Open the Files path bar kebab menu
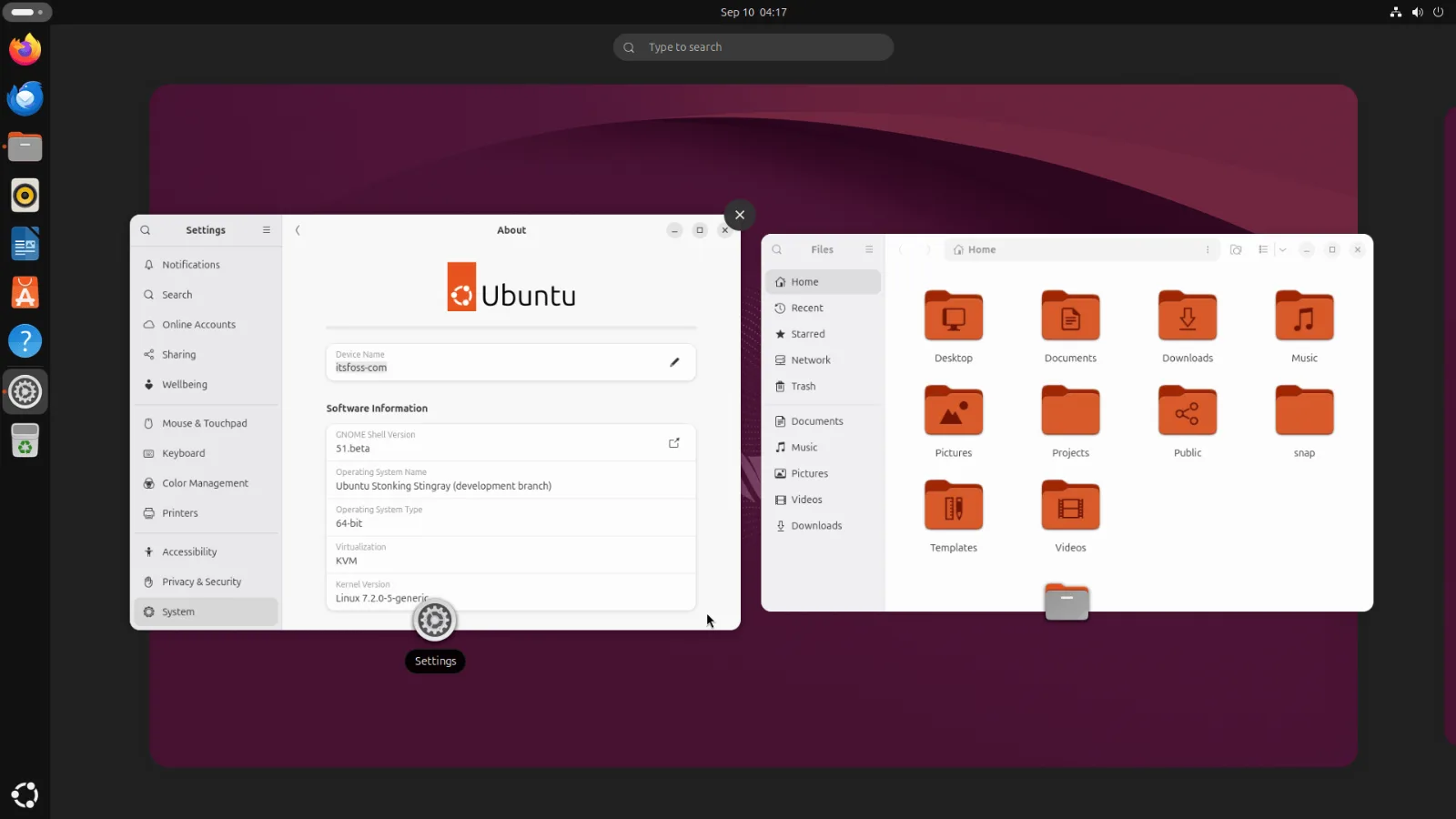The width and height of the screenshot is (1456, 819). 1208,249
